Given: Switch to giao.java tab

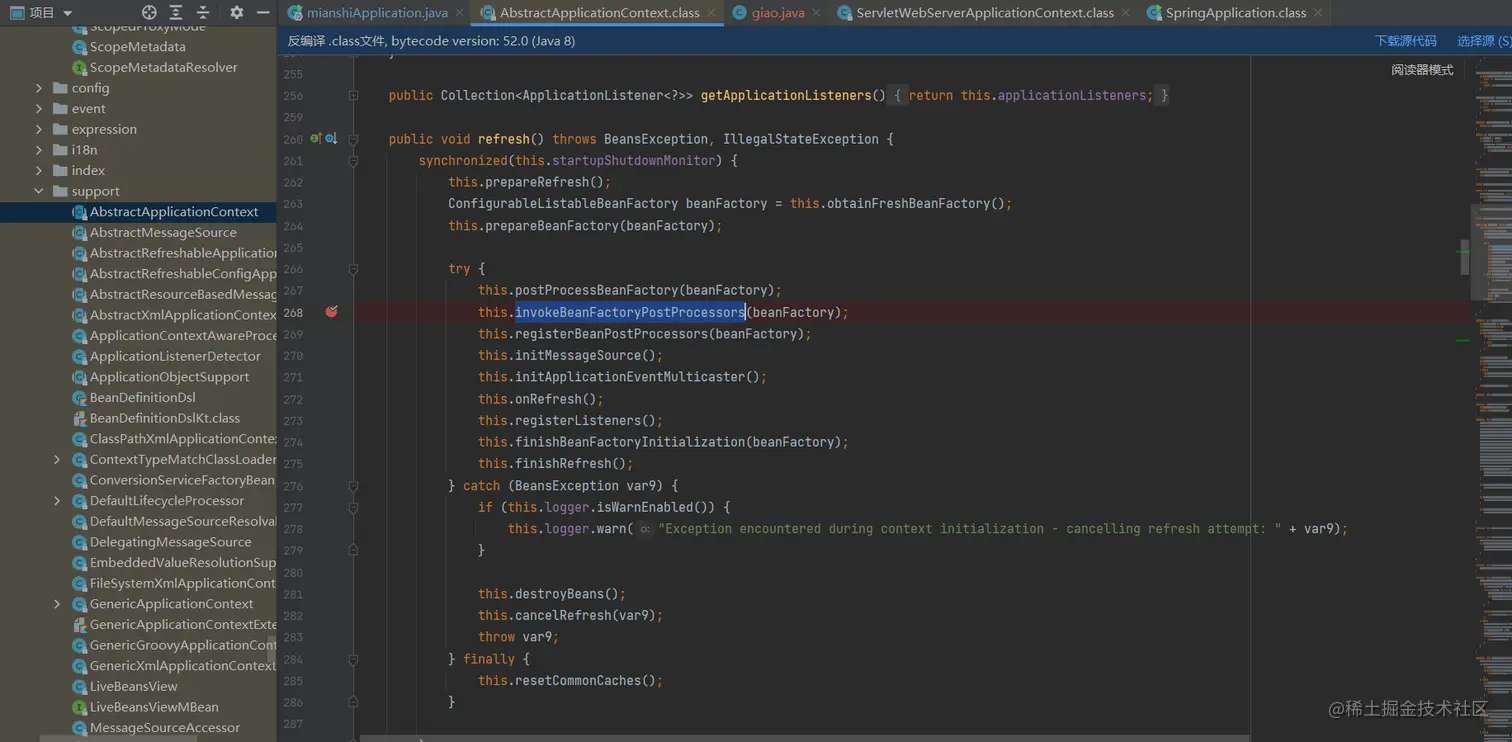Looking at the screenshot, I should tap(778, 13).
